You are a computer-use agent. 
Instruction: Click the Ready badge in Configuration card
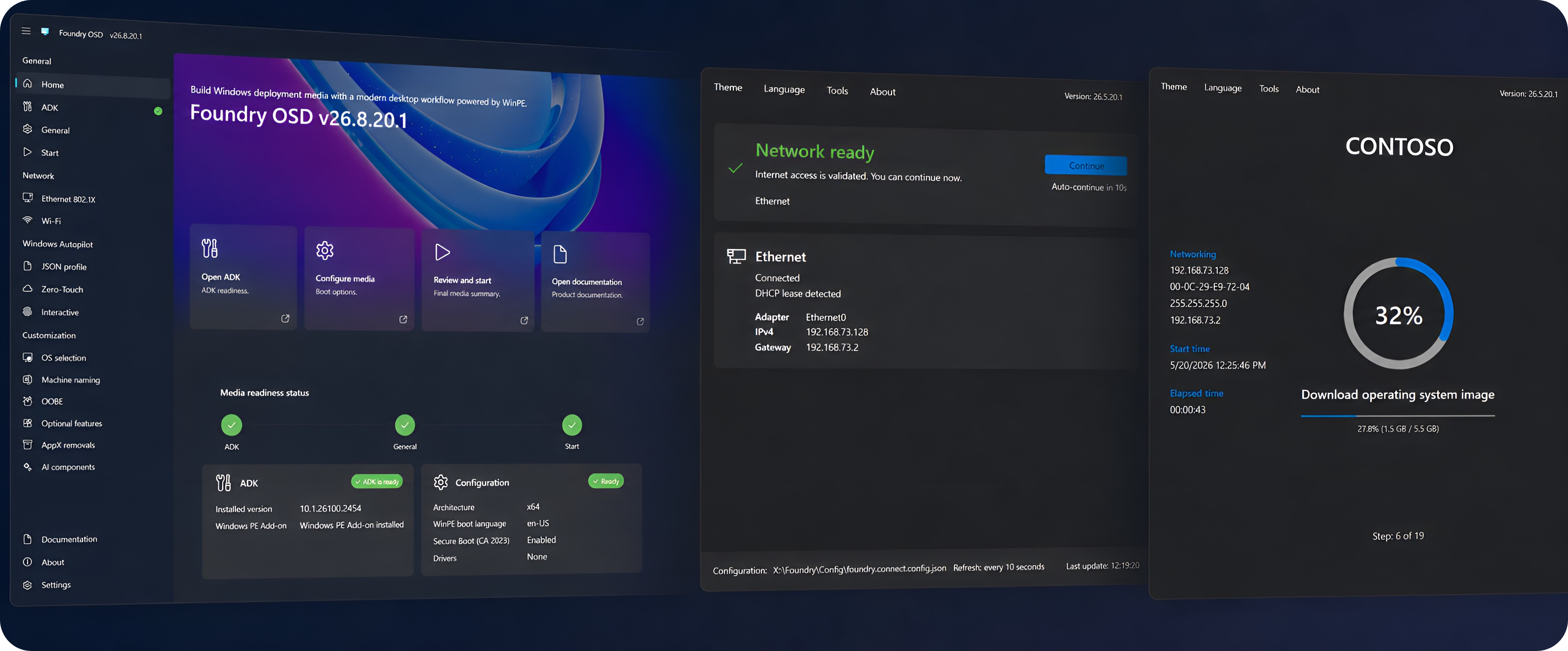[606, 481]
